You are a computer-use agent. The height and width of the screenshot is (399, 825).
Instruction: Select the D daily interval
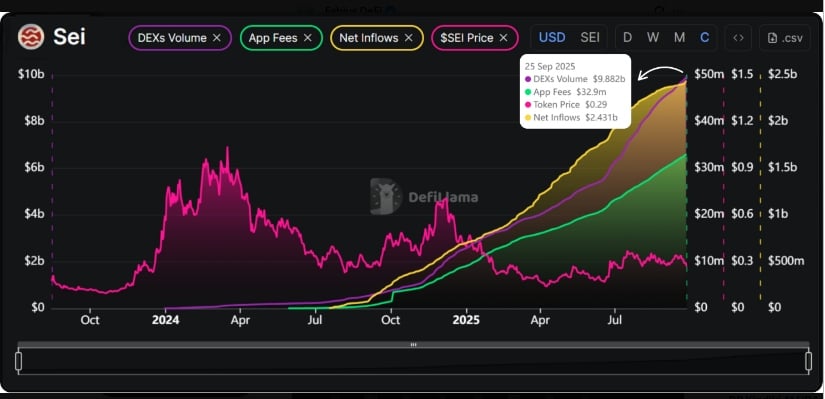tap(627, 38)
